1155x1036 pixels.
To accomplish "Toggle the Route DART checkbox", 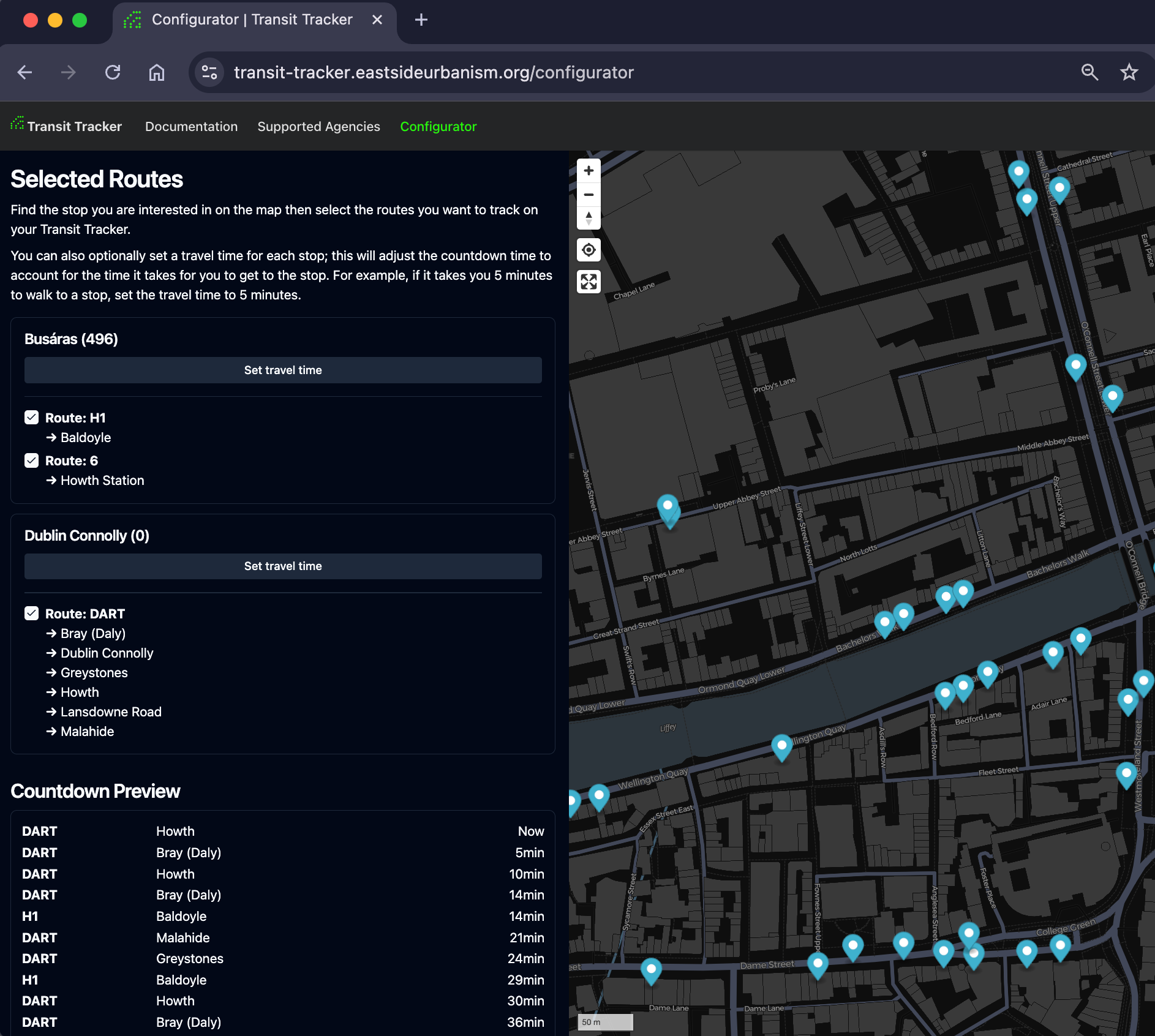I will click(x=32, y=614).
